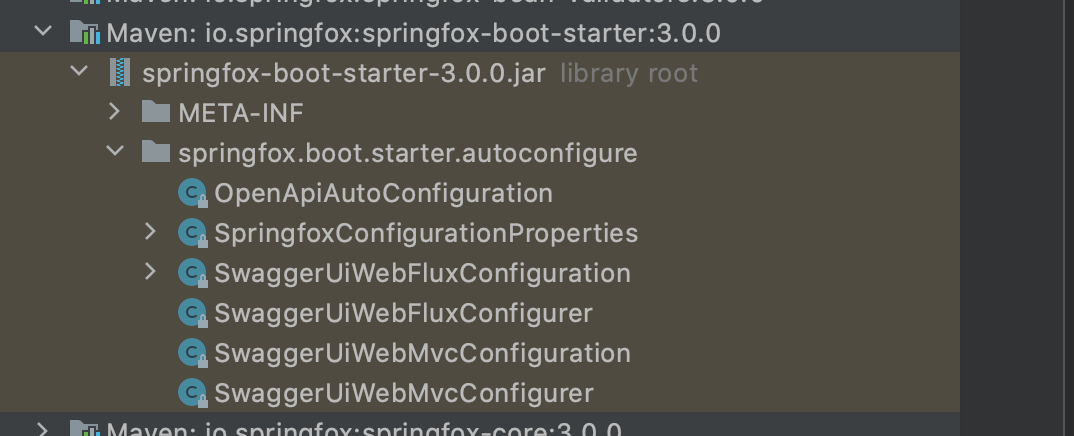The width and height of the screenshot is (1074, 436).
Task: Expand the META-INF folder
Action: pyautogui.click(x=115, y=112)
